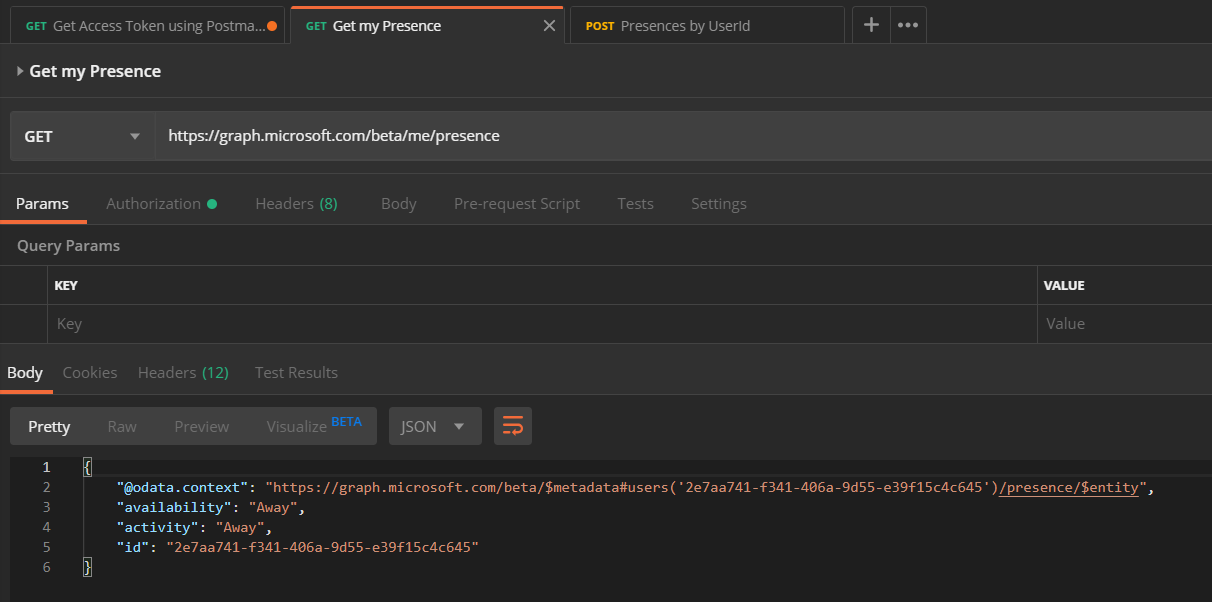The height and width of the screenshot is (602, 1212).
Task: Open the Authorization tab
Action: [154, 203]
